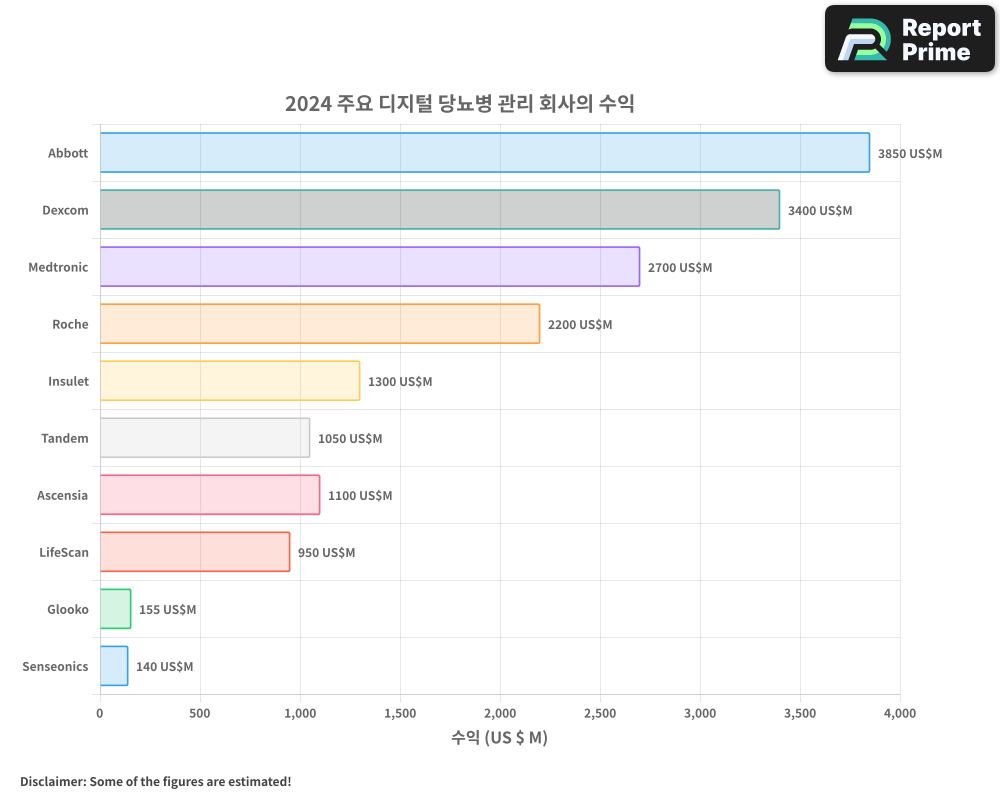The image size is (1000, 800).
Task: Select the Roche orange bar
Action: click(x=320, y=324)
